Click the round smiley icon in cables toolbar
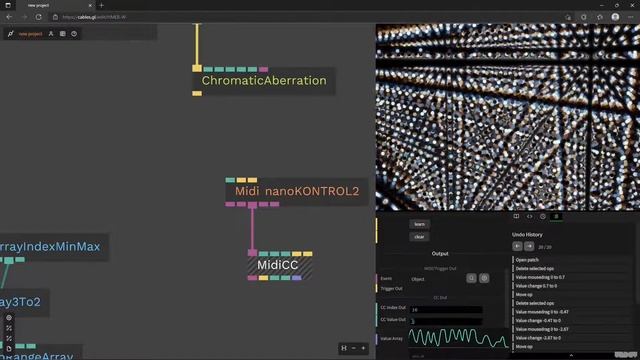This screenshot has height=360, width=640. coord(74,34)
